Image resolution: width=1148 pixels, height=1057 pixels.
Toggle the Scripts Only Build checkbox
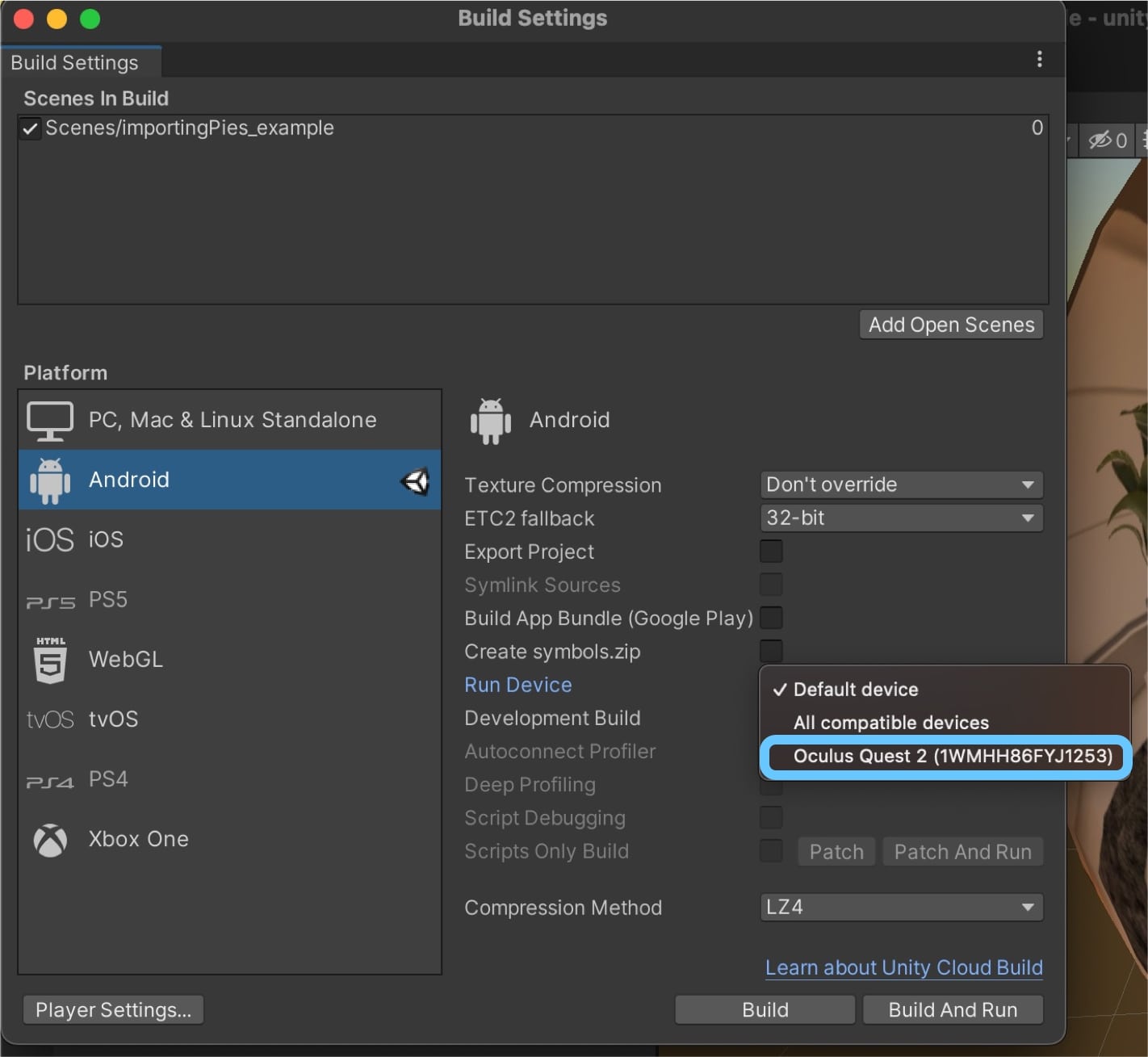tap(771, 850)
